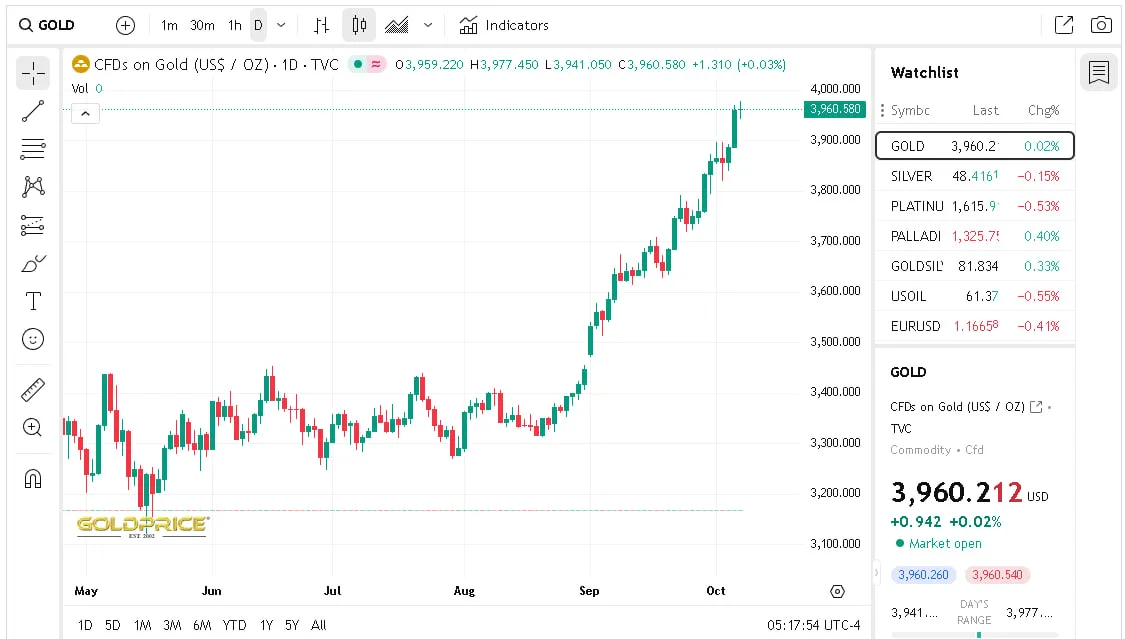
Task: Open the emoji icons tool
Action: pos(33,339)
